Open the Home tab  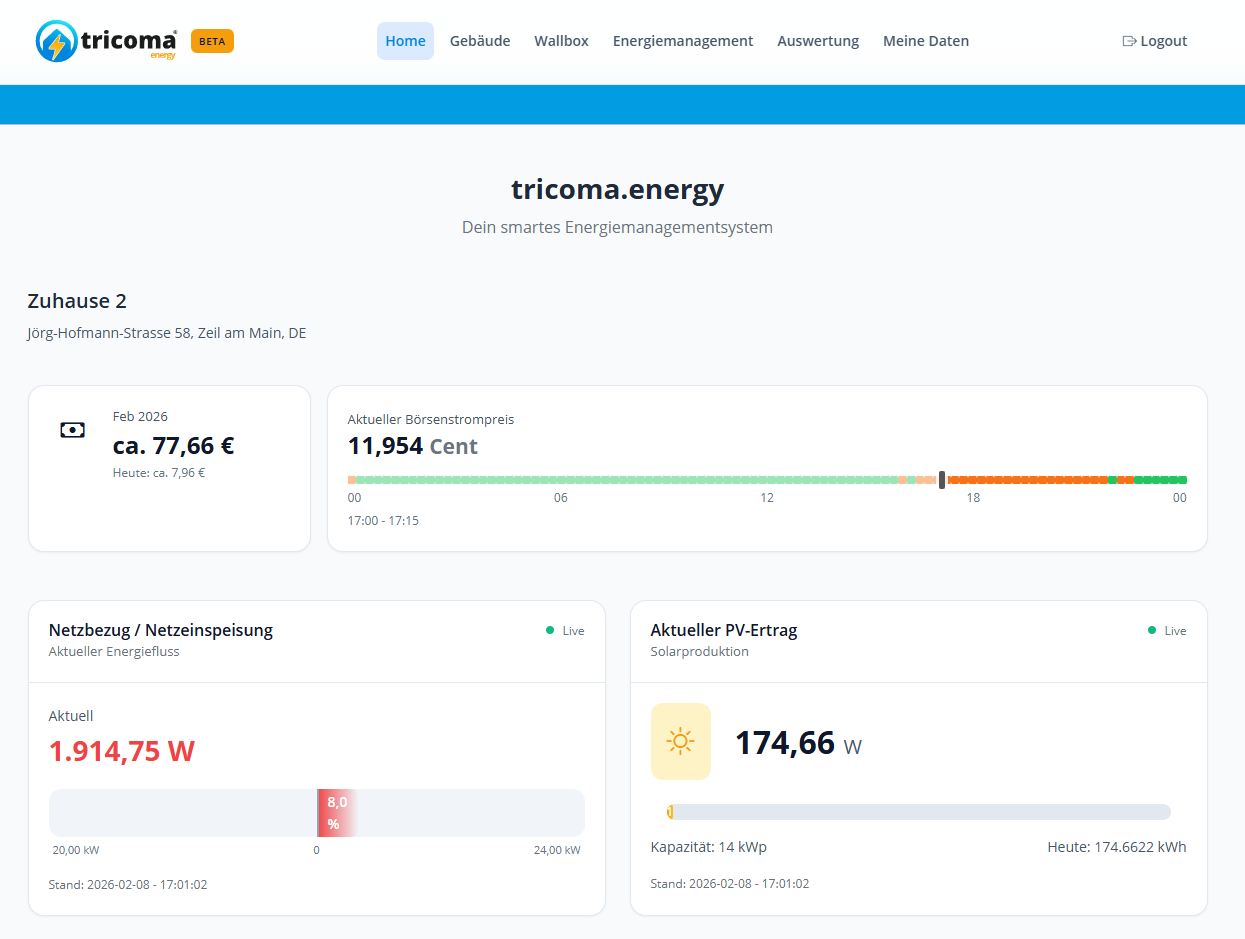(405, 41)
